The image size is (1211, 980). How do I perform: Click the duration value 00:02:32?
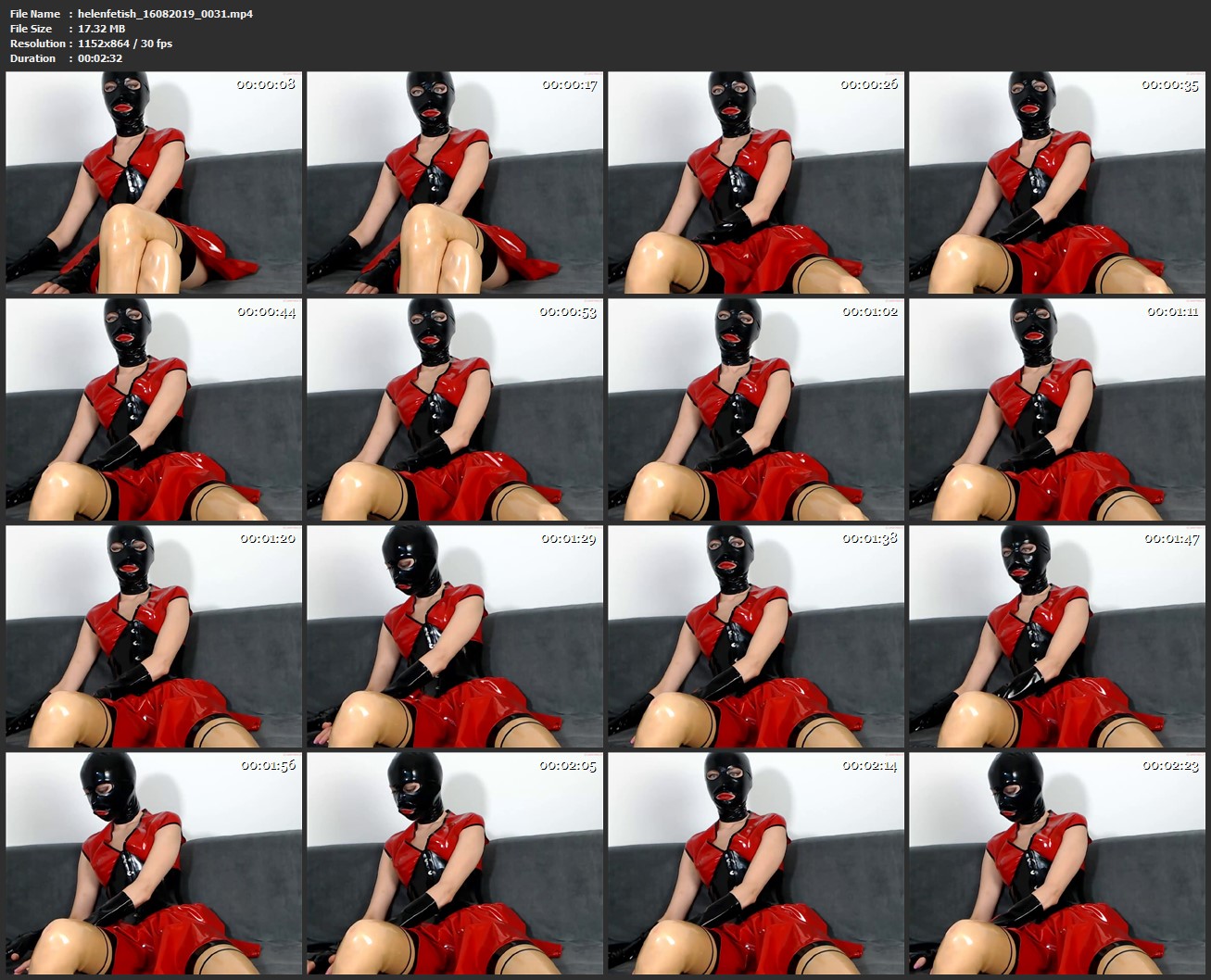(100, 58)
